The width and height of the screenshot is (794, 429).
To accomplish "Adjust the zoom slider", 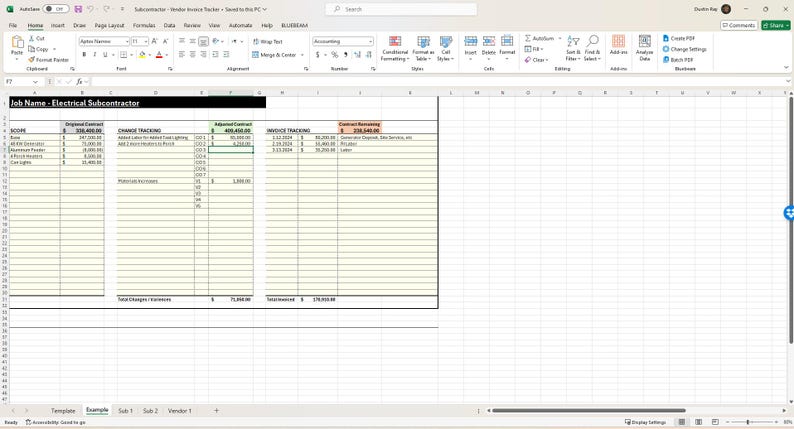I will (748, 422).
